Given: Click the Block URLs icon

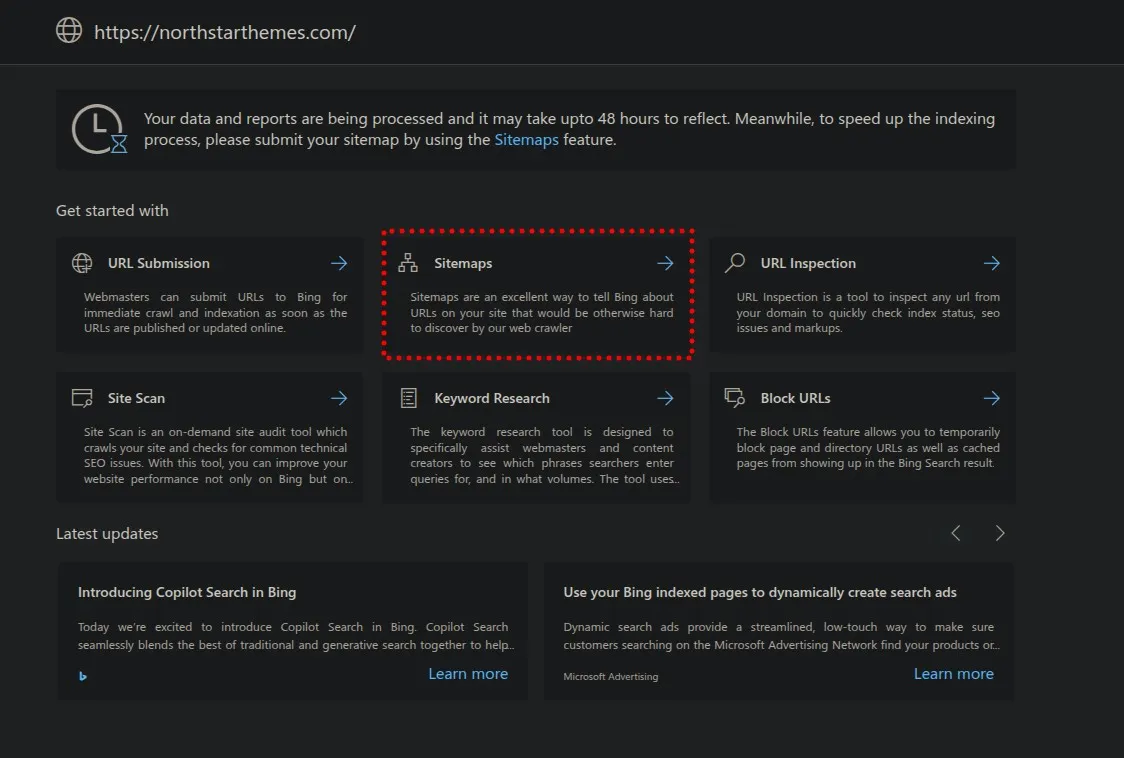Looking at the screenshot, I should click(x=735, y=397).
